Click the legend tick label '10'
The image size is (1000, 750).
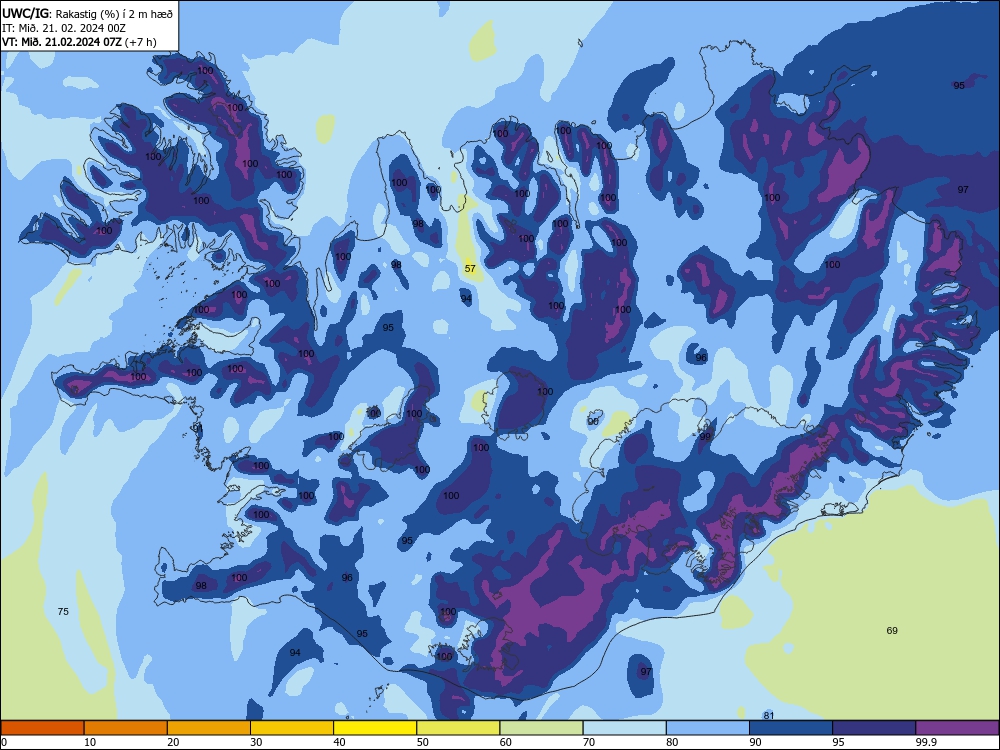click(x=90, y=742)
